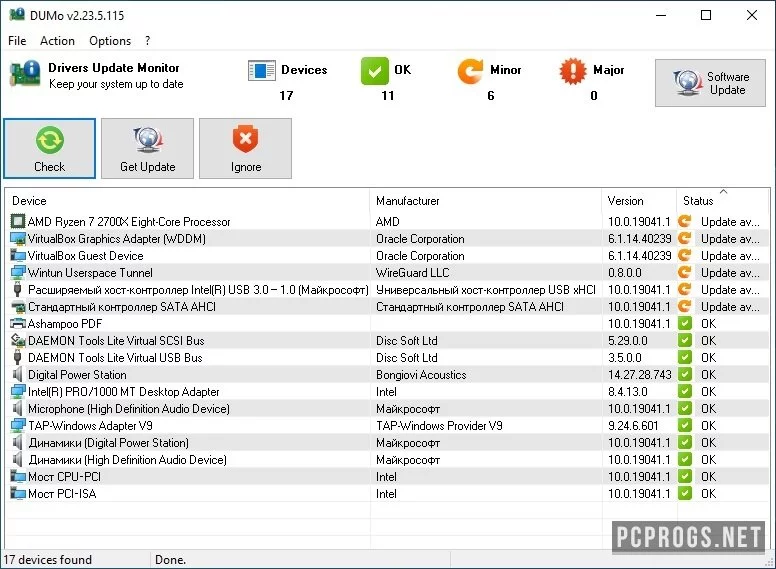Select the TAP-Windows Adapter V9 device name
This screenshot has height=569, width=776.
coord(90,426)
